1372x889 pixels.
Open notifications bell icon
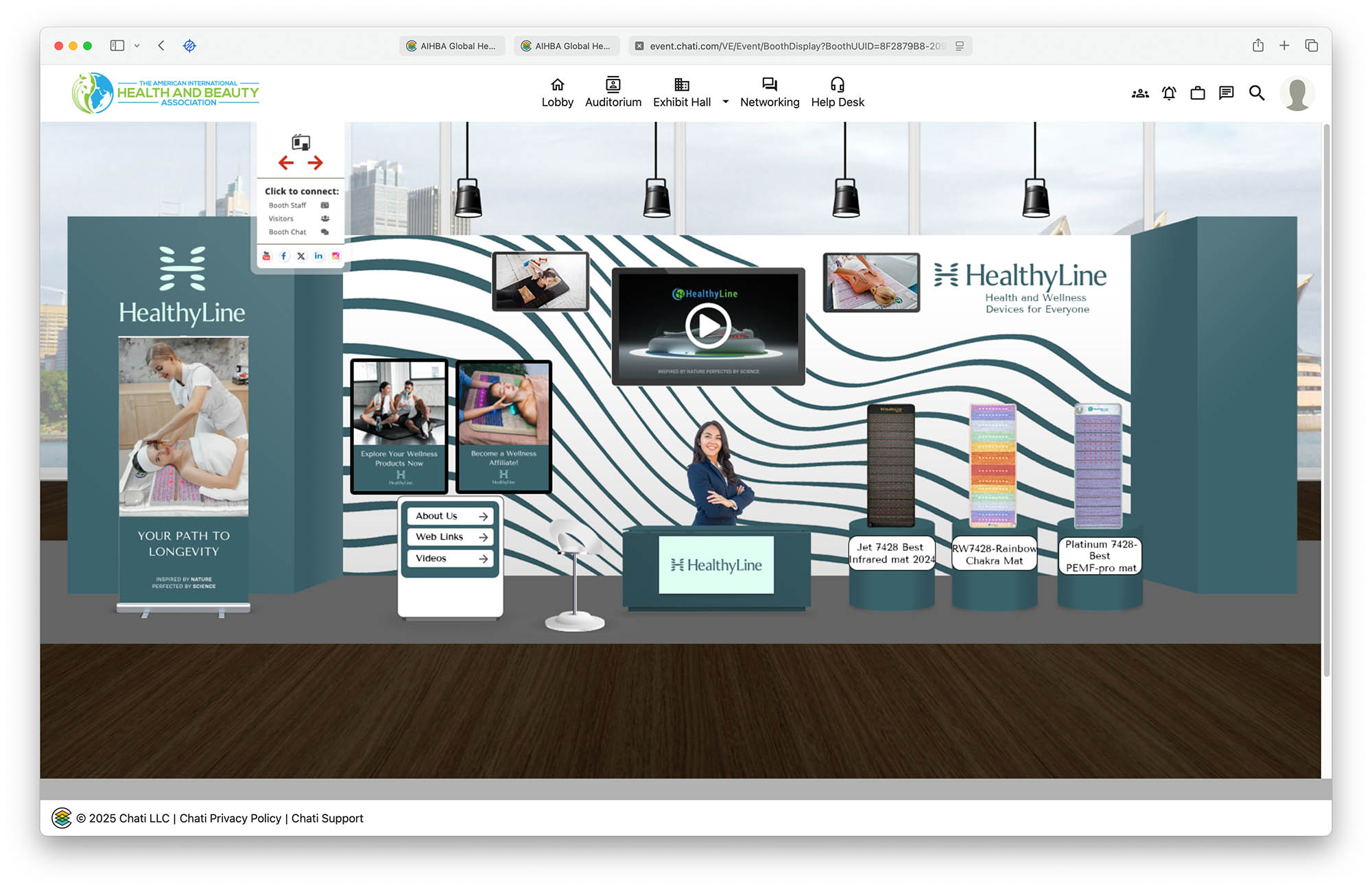[x=1169, y=93]
